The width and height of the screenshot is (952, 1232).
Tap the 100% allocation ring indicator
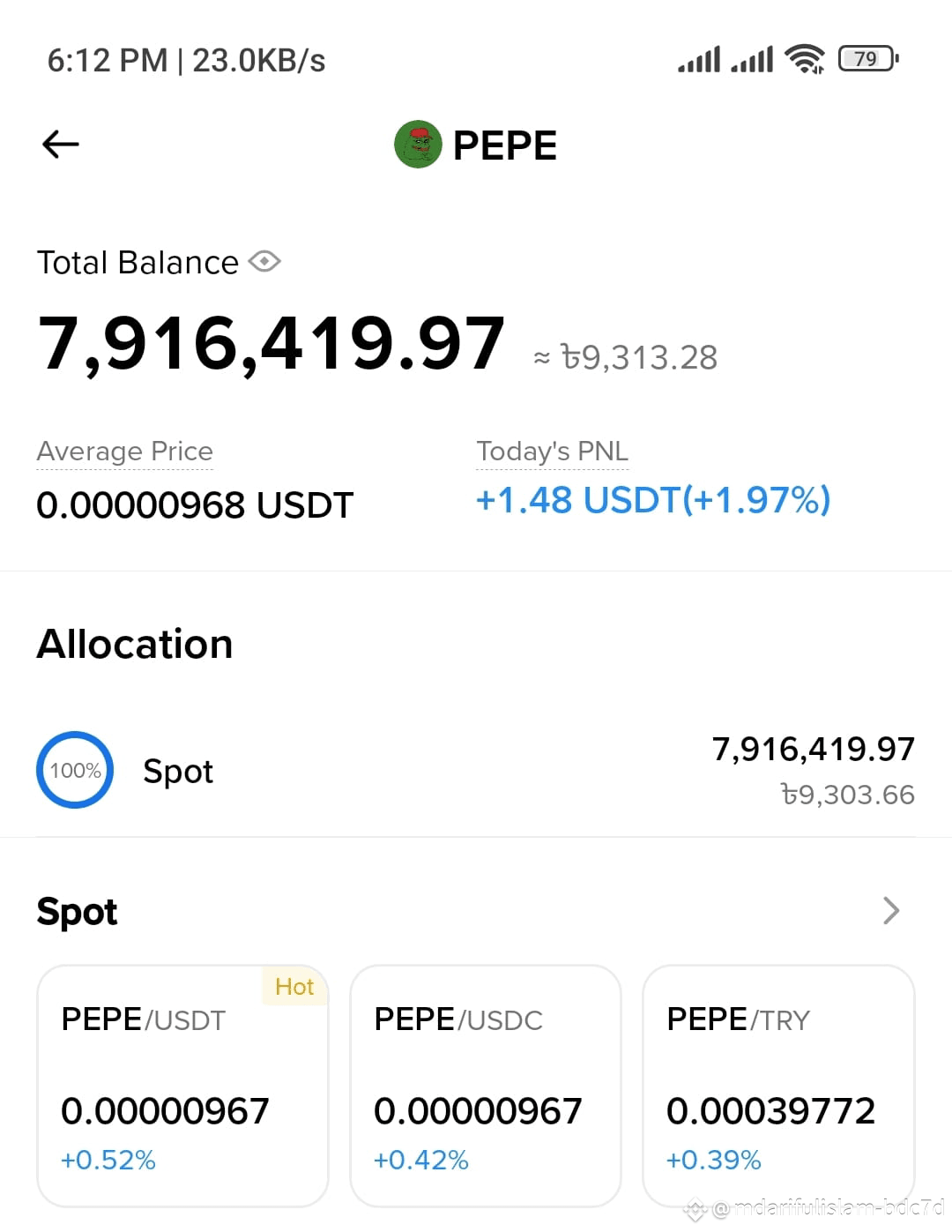pyautogui.click(x=75, y=770)
